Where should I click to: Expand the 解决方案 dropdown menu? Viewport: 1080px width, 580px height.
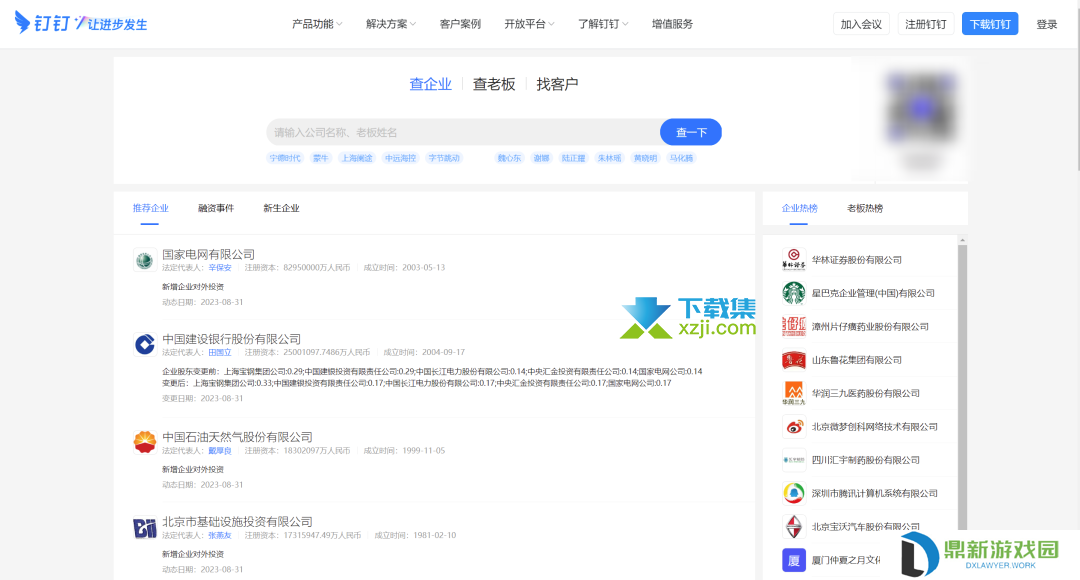391,24
